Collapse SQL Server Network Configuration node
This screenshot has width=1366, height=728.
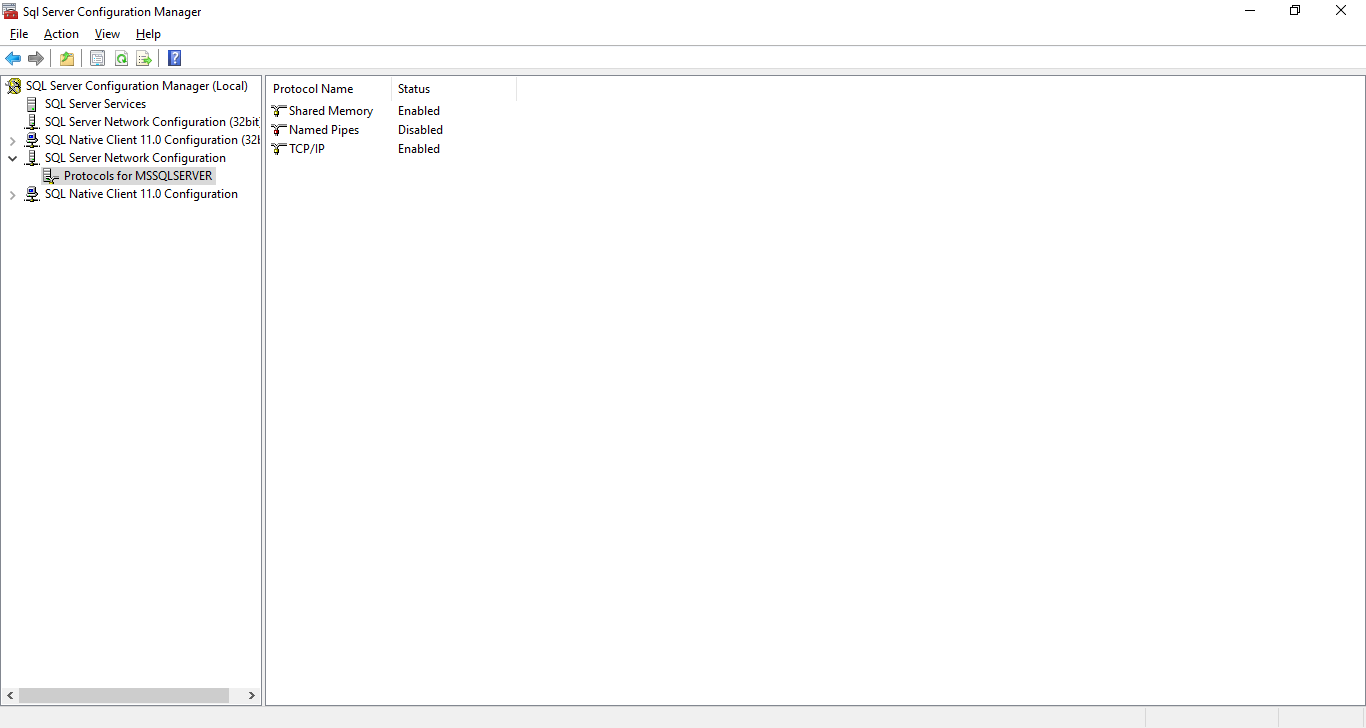point(12,158)
